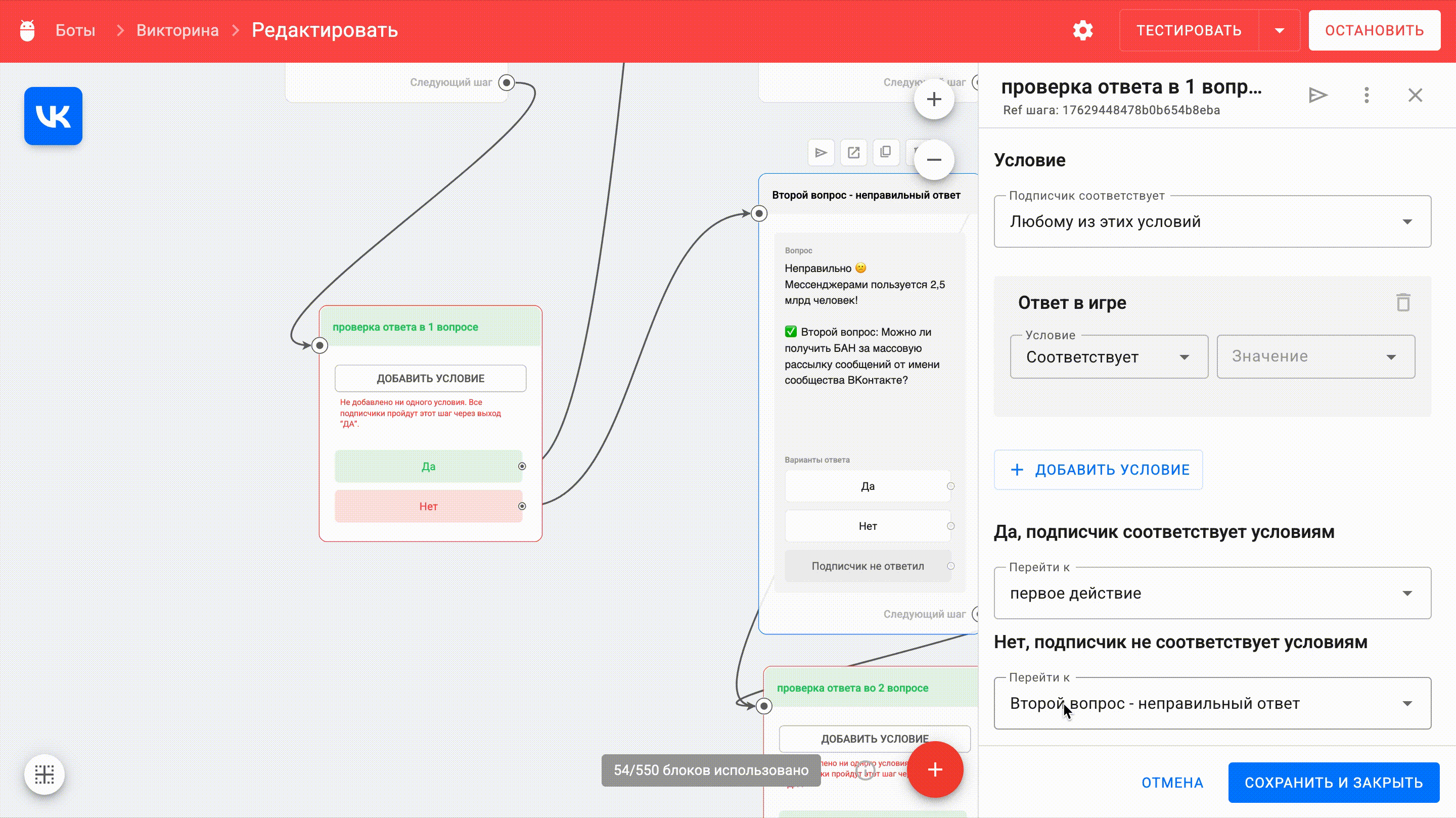Delete the 'Ответ в игре' condition with trash icon
The image size is (1456, 818).
tap(1403, 302)
